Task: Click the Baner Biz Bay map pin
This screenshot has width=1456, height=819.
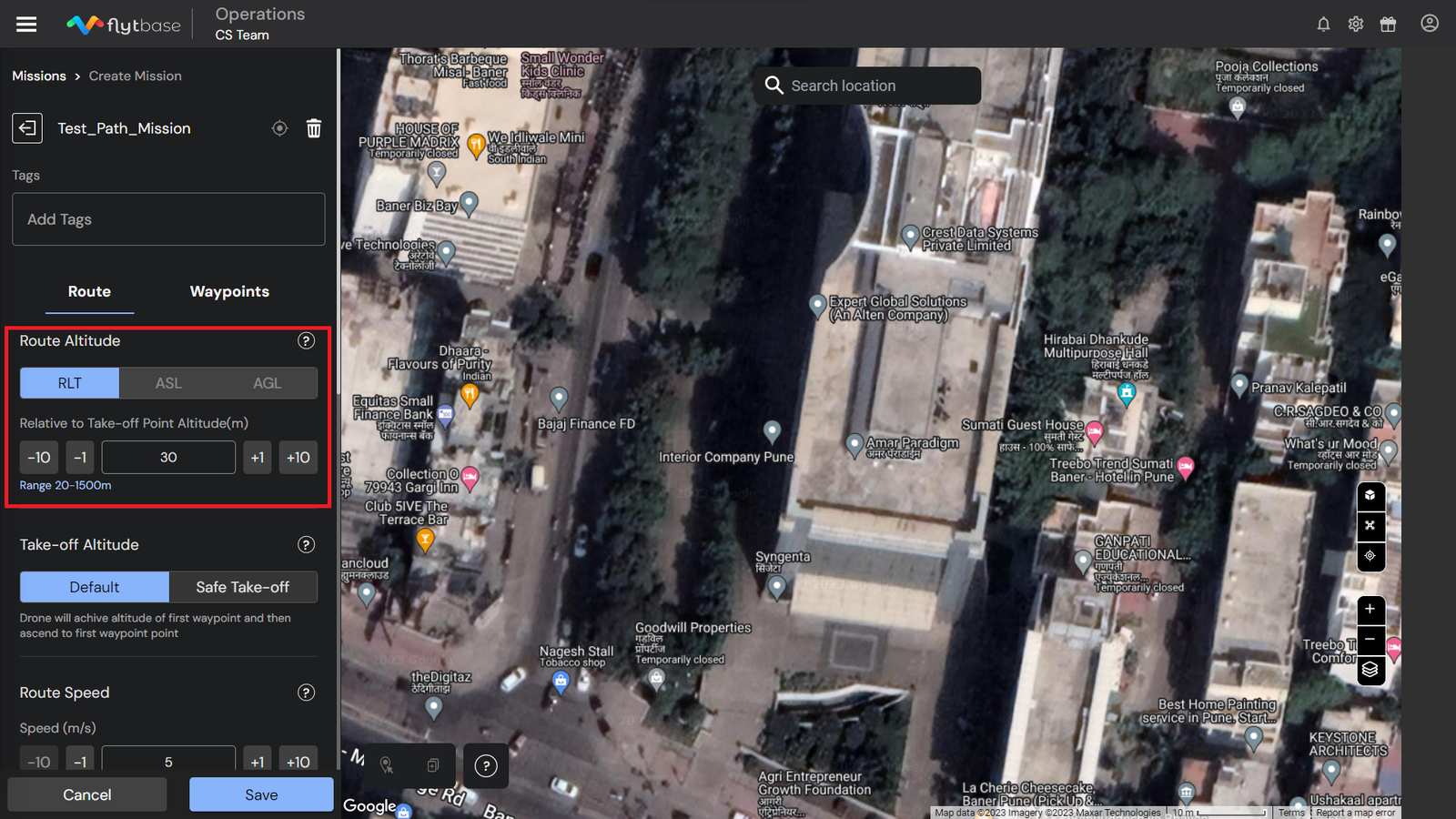Action: coord(469,203)
